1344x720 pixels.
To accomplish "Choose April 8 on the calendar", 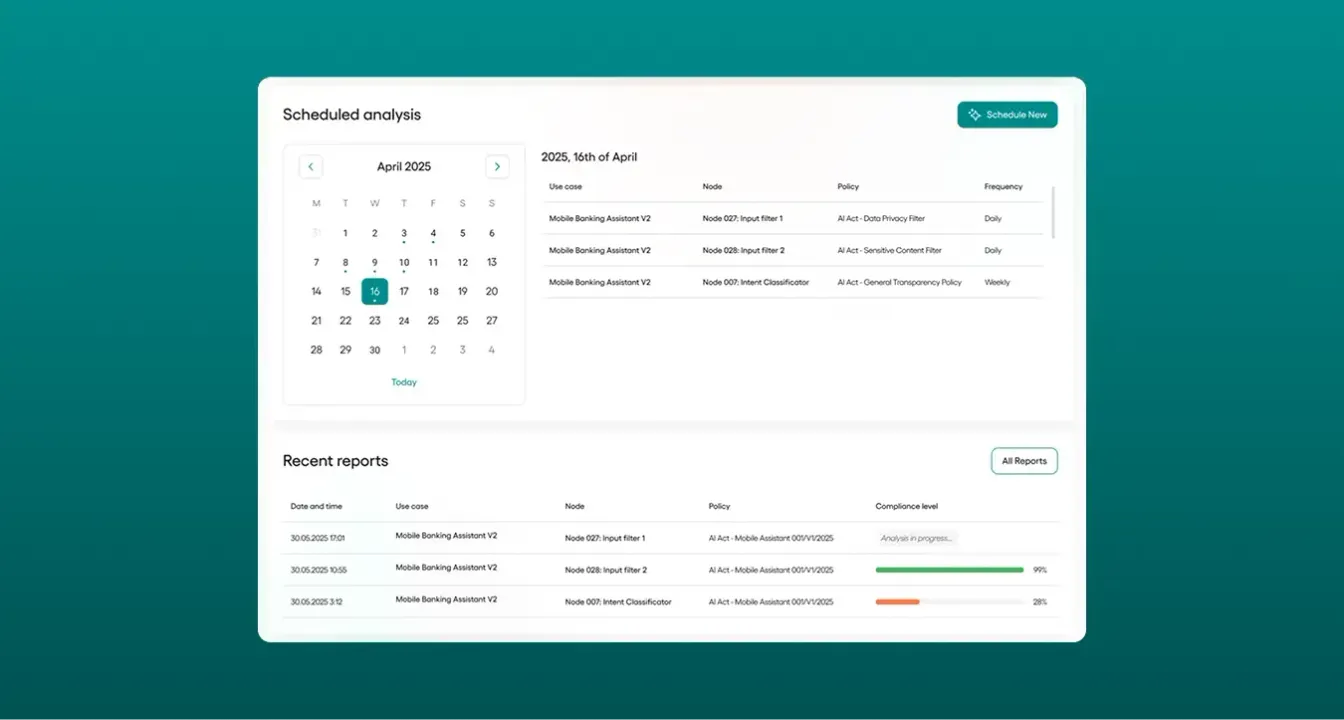I will point(345,263).
